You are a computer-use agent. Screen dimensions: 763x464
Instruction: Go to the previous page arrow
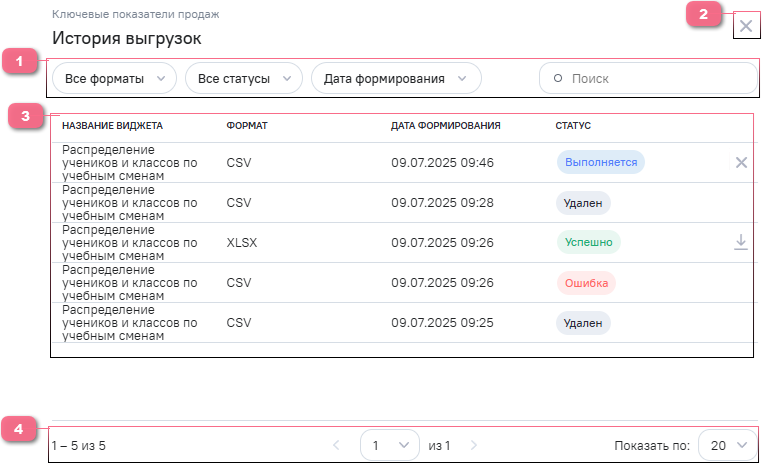(x=336, y=445)
